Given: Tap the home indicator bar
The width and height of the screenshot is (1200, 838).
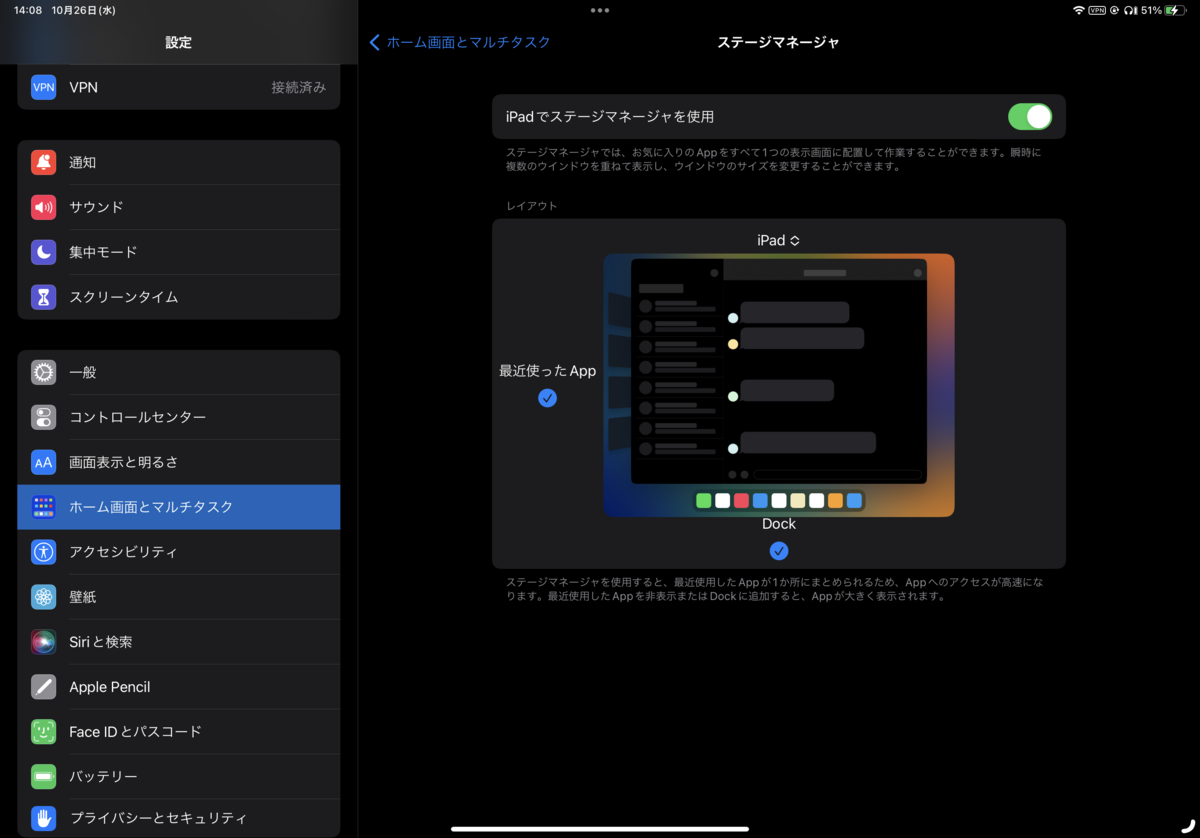Looking at the screenshot, I should (600, 828).
